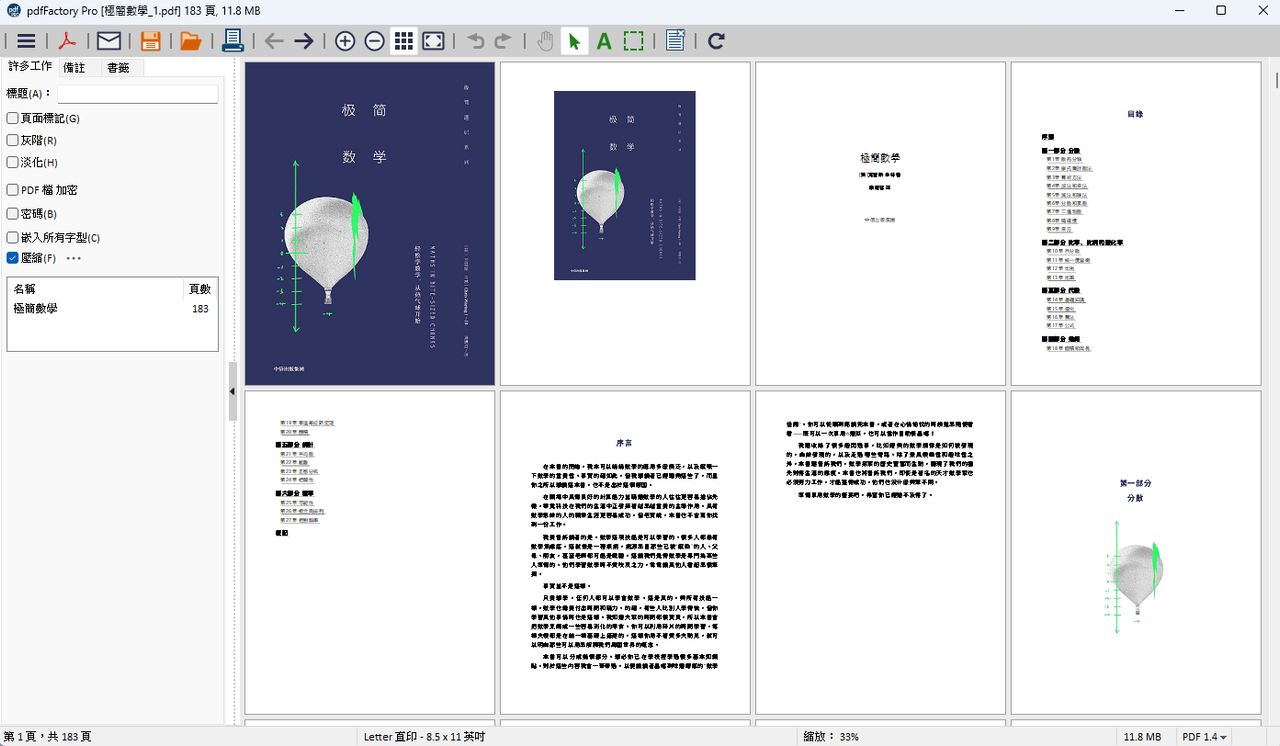The height and width of the screenshot is (746, 1280).
Task: Click the refresh arrow icon
Action: click(x=716, y=41)
